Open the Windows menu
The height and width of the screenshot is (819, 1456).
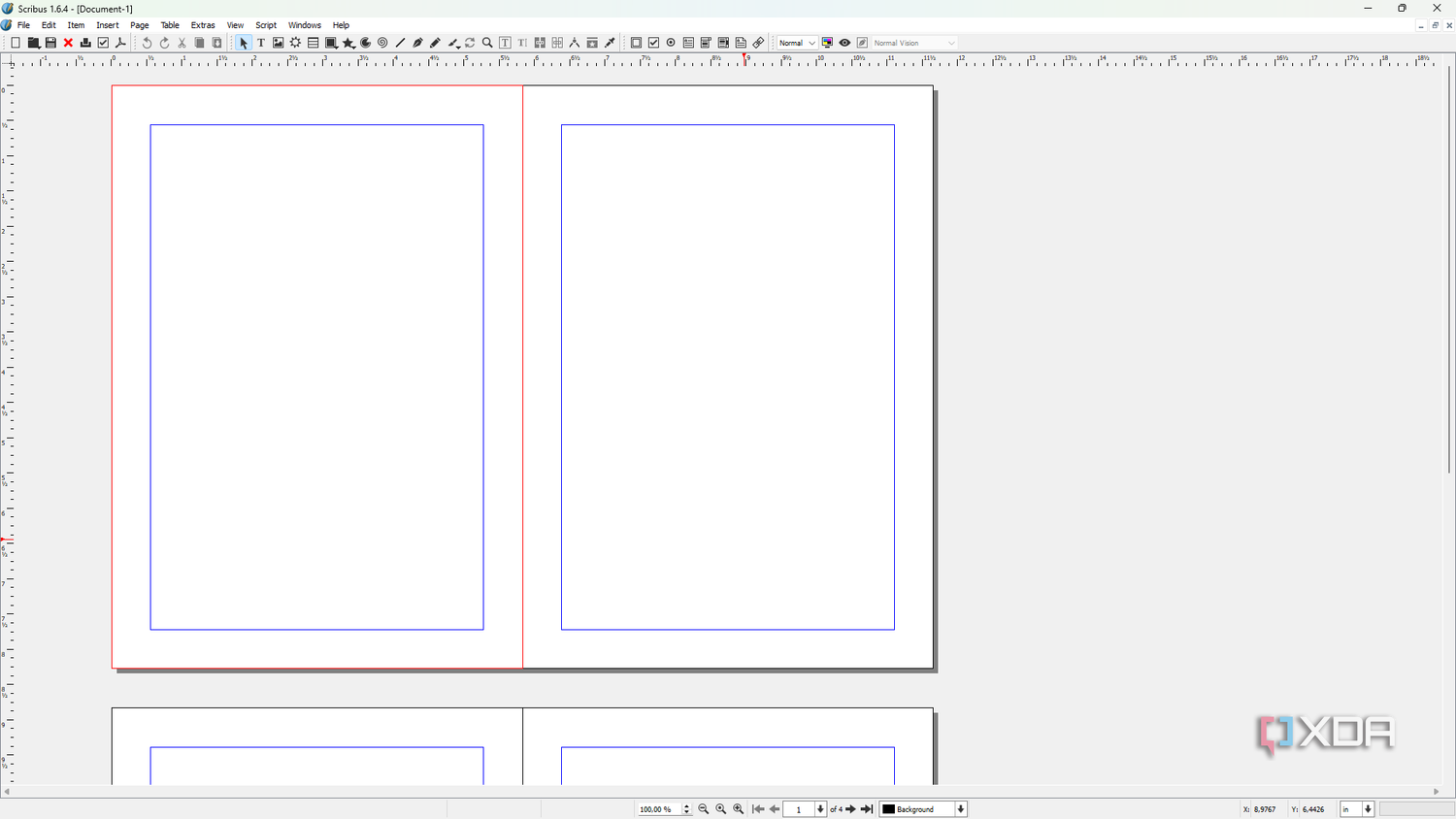(305, 25)
